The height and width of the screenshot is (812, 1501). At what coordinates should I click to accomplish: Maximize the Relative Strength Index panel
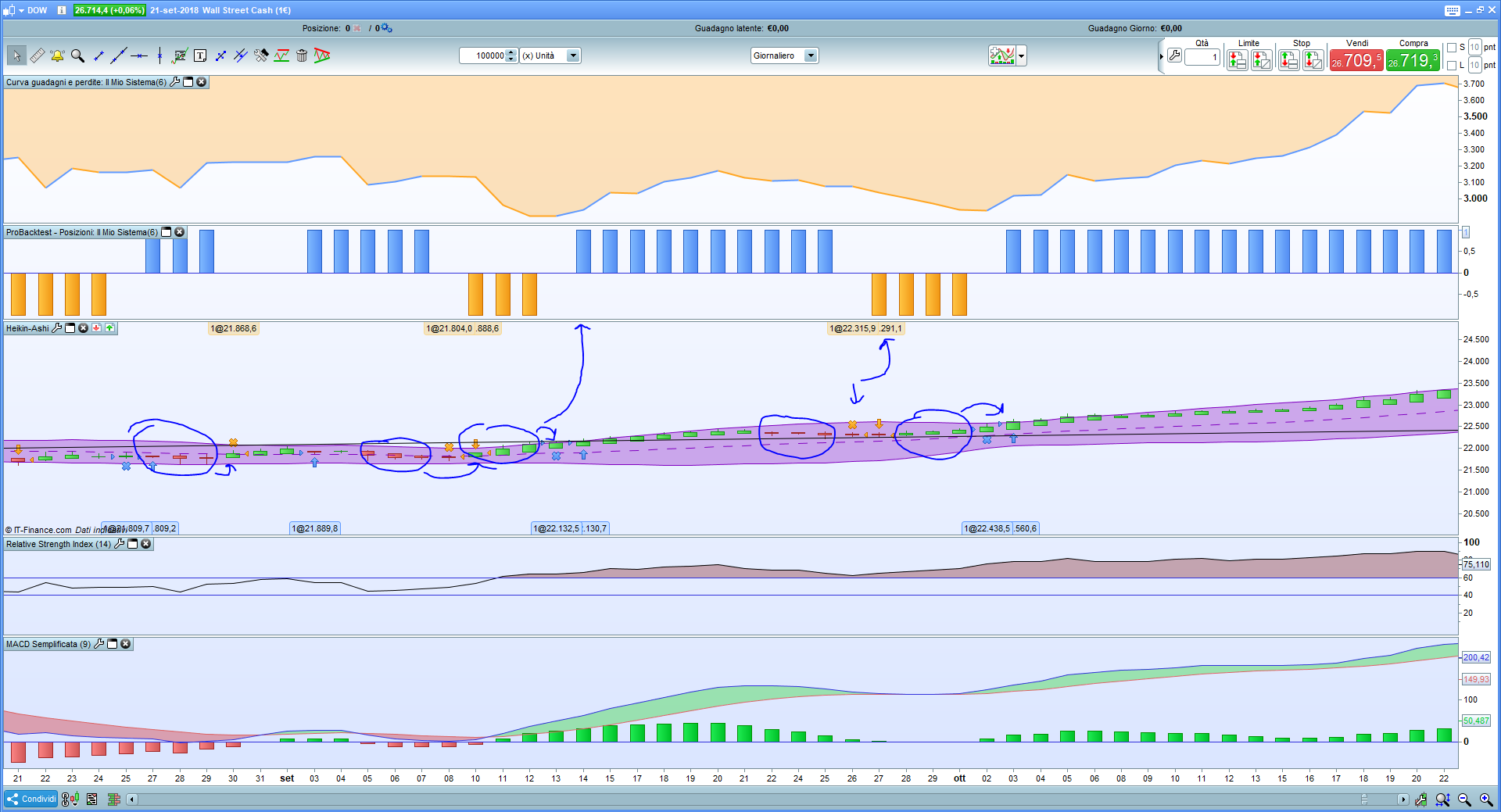[133, 544]
